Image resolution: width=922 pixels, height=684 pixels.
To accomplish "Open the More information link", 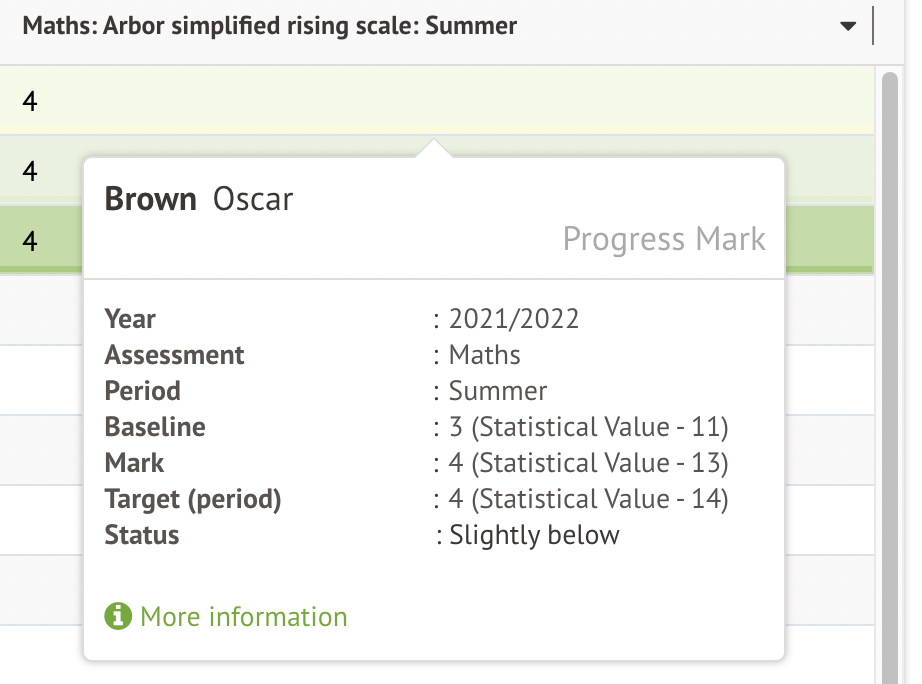I will (x=243, y=616).
